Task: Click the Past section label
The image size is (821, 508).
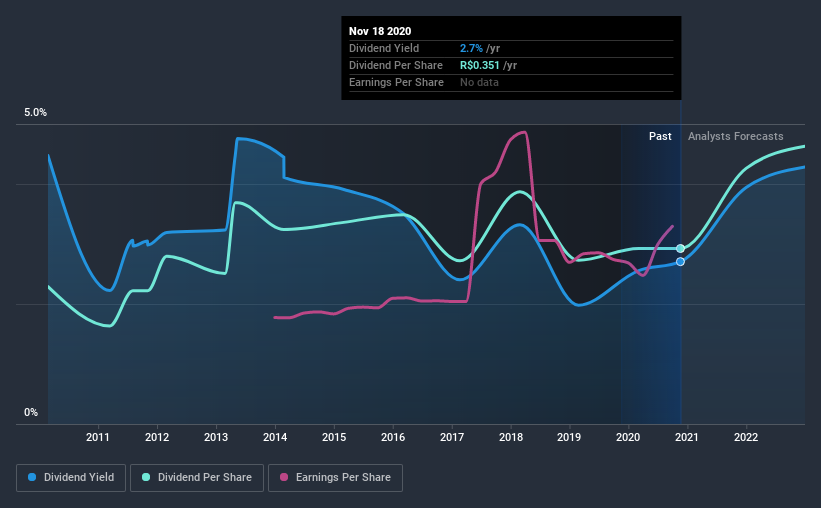Action: point(660,136)
